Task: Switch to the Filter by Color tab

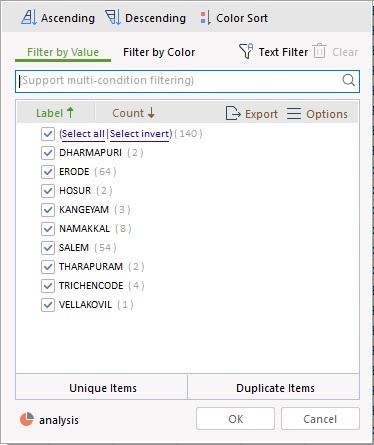Action: [x=159, y=52]
